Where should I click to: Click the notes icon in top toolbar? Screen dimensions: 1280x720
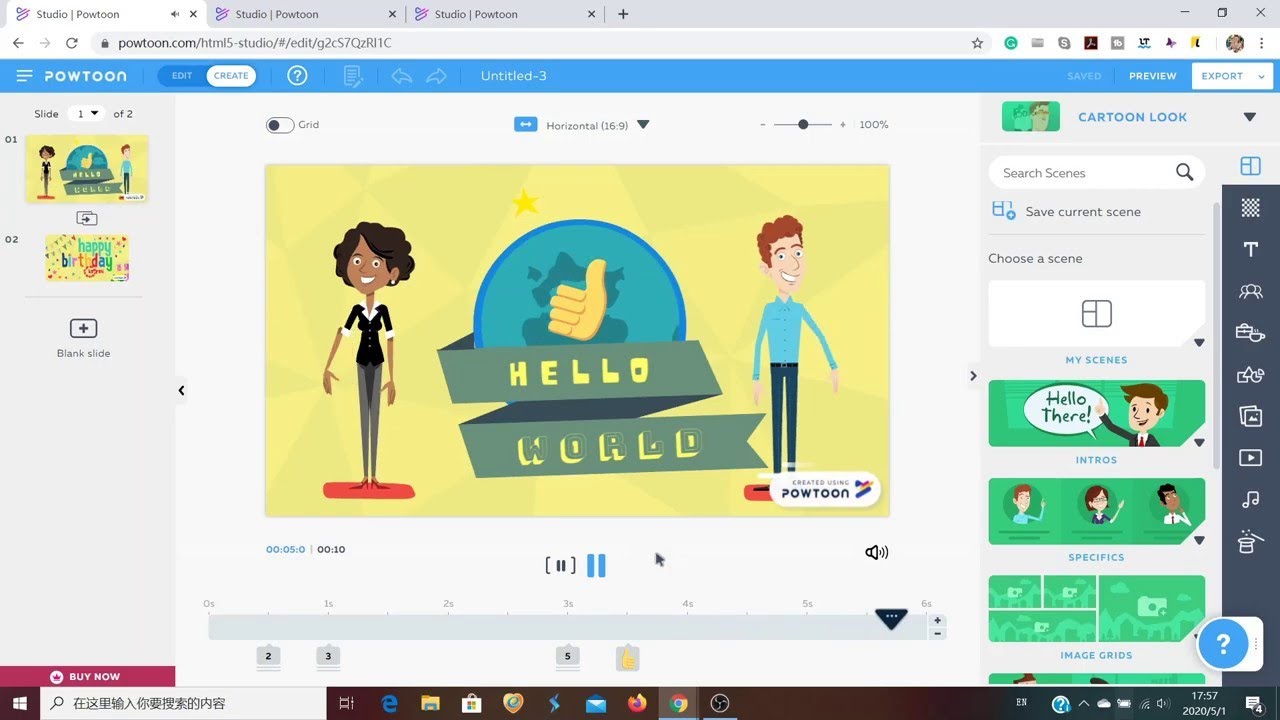(x=353, y=76)
